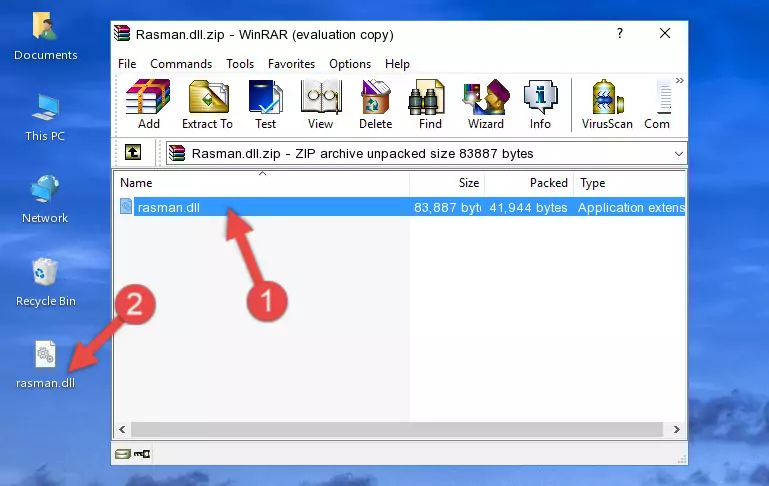Viewport: 769px width, 486px height.
Task: Select rasman.dll row in the archive
Action: (x=400, y=207)
